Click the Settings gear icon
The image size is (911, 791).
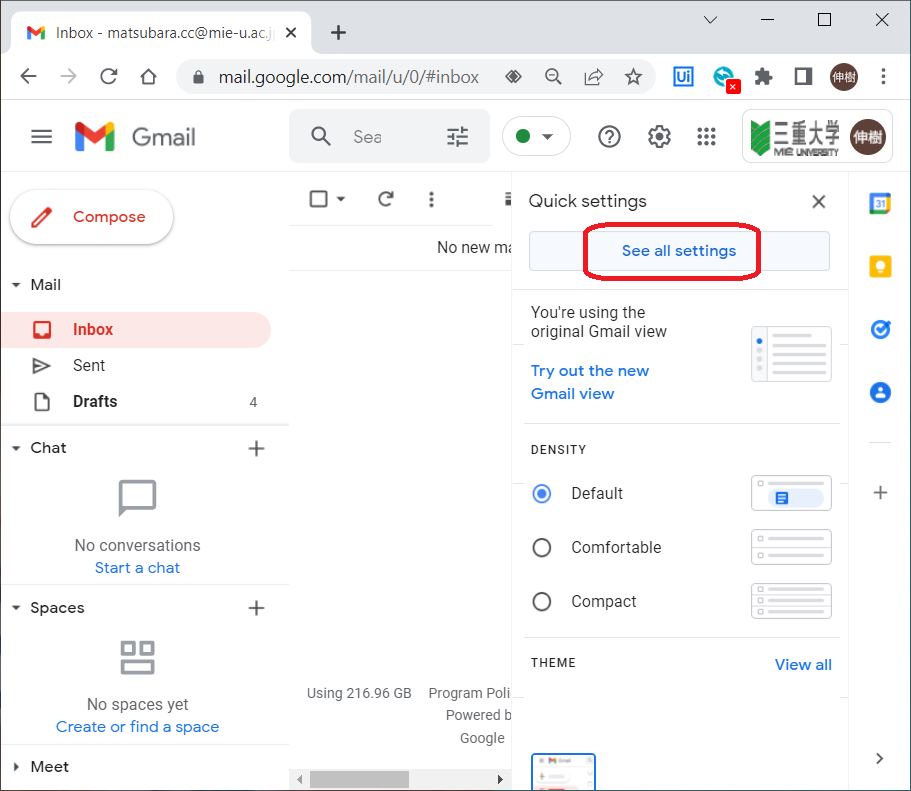click(659, 137)
